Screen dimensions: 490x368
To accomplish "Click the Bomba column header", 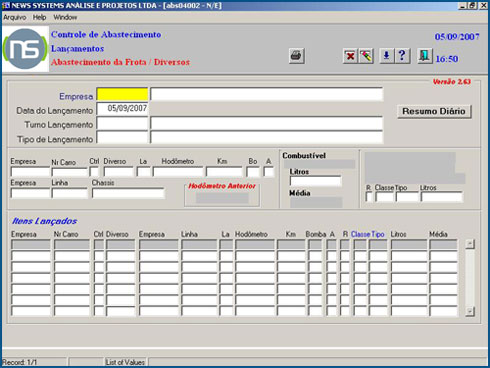I will 316,234.
